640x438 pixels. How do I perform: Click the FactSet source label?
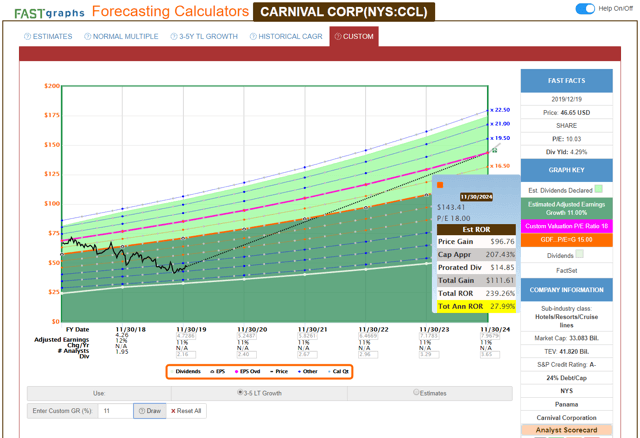(x=567, y=270)
